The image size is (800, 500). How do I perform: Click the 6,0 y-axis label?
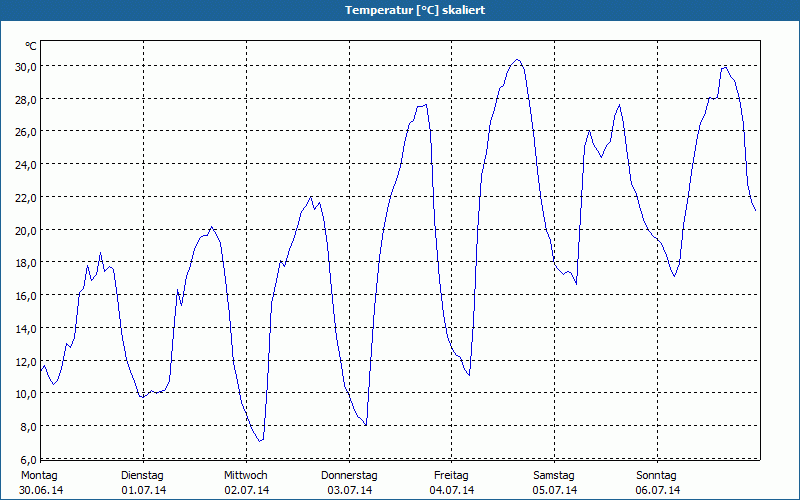28,460
